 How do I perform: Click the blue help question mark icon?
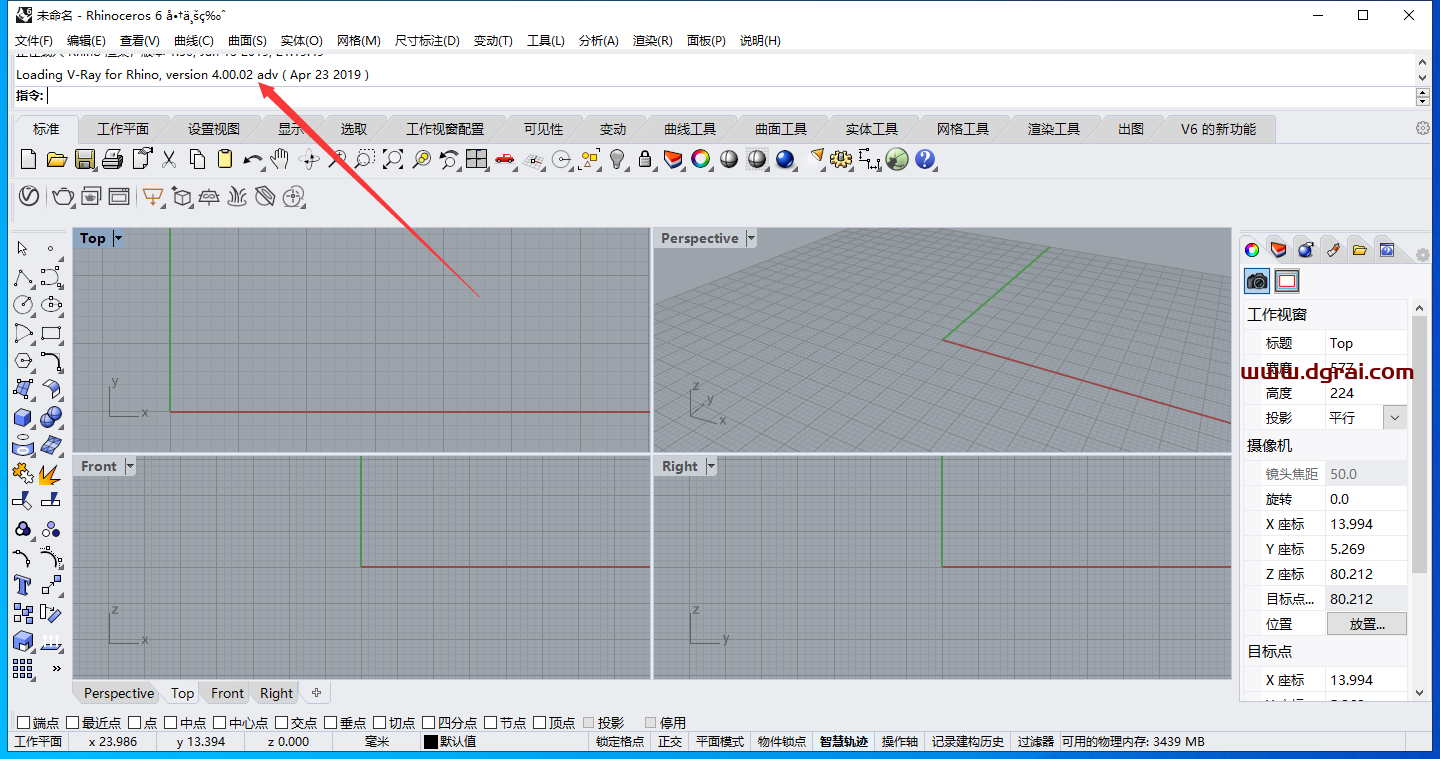pos(925,159)
